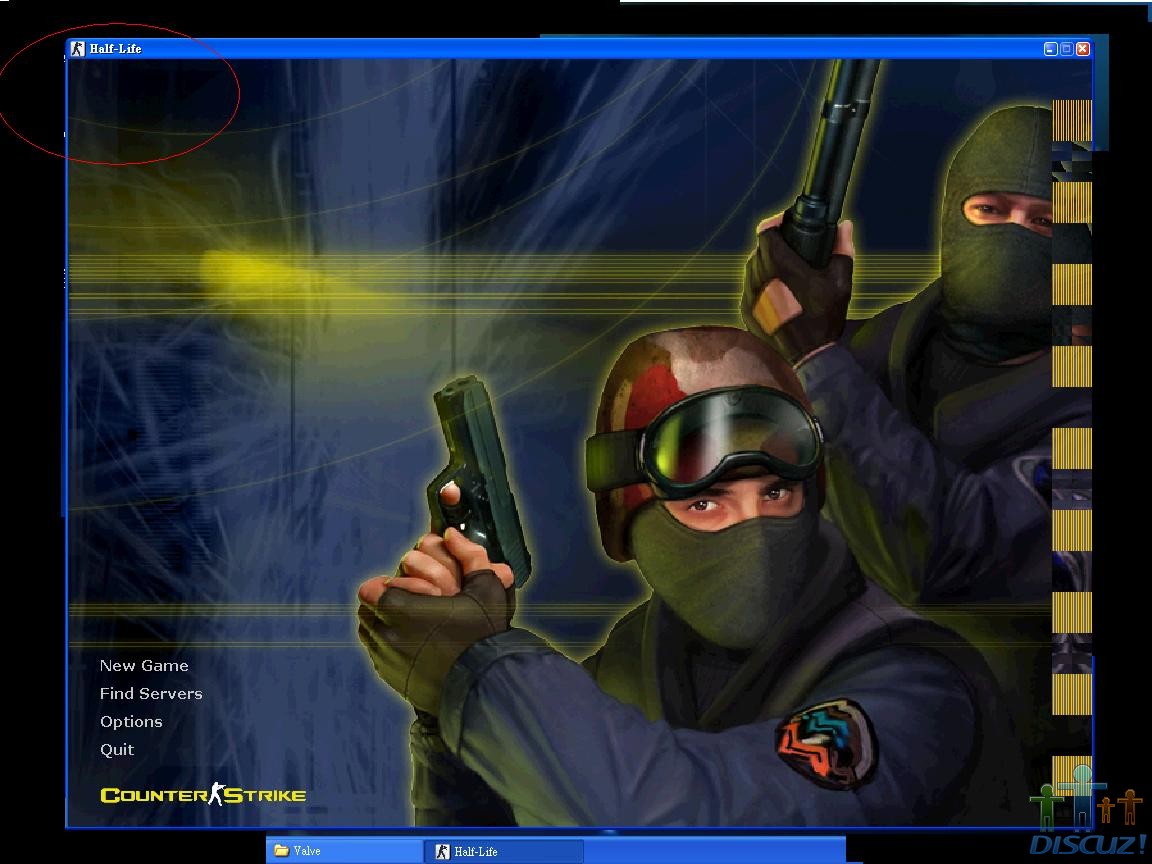1152x864 pixels.
Task: Start a New Game from the menu
Action: (144, 666)
